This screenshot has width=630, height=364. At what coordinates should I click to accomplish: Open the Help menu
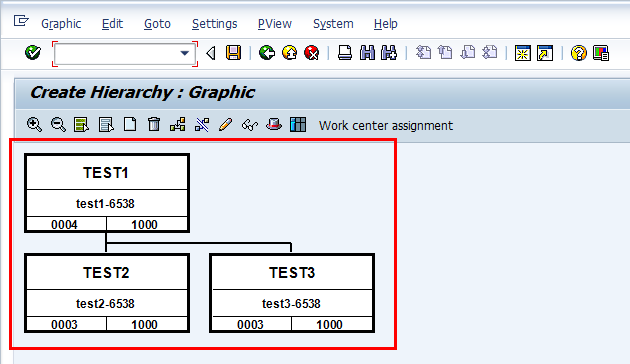385,24
